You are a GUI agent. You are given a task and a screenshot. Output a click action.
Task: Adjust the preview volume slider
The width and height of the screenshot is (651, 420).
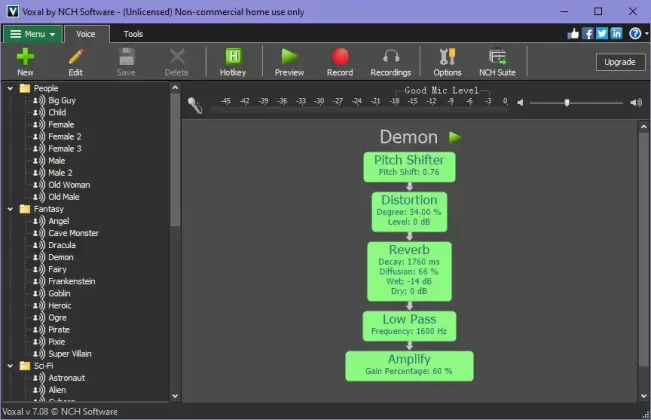(x=567, y=103)
